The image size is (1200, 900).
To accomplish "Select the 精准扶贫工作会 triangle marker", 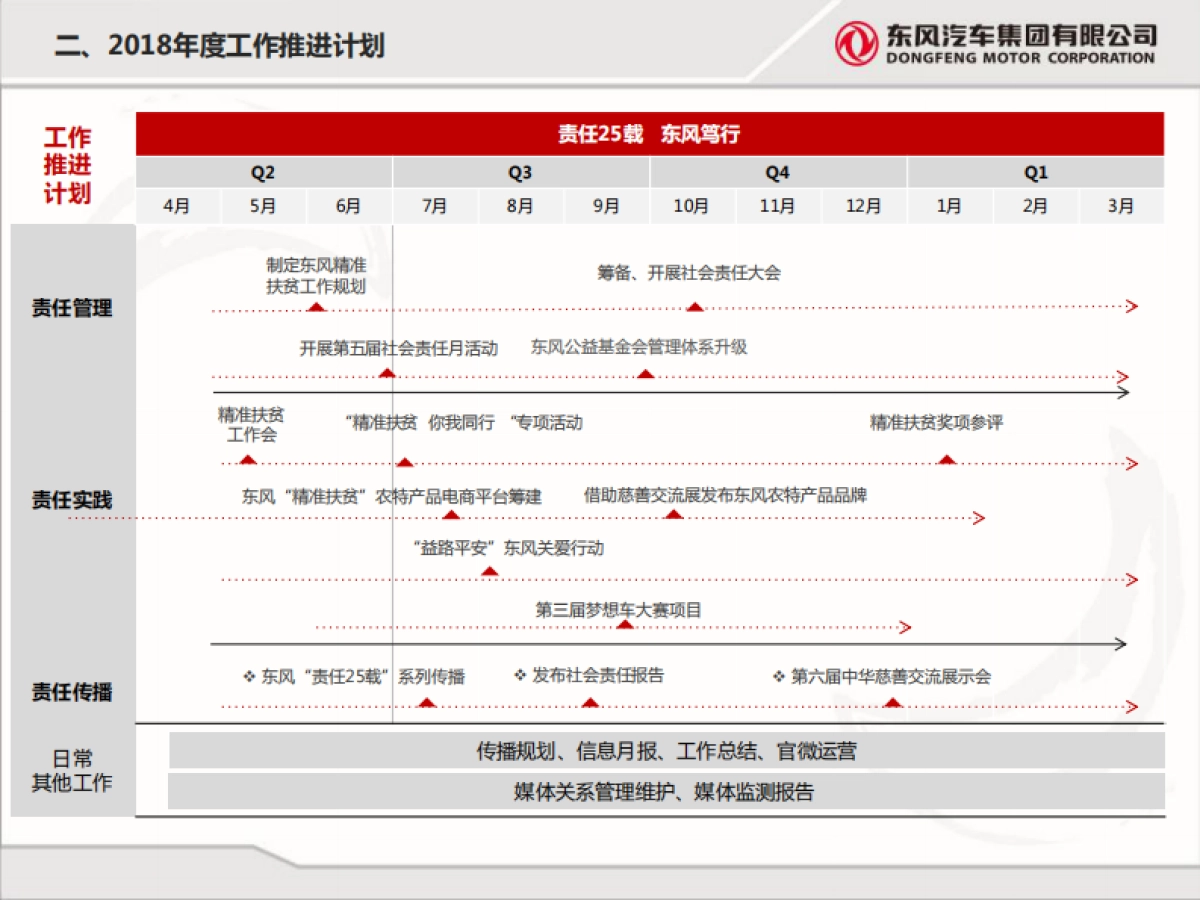I will click(x=248, y=461).
